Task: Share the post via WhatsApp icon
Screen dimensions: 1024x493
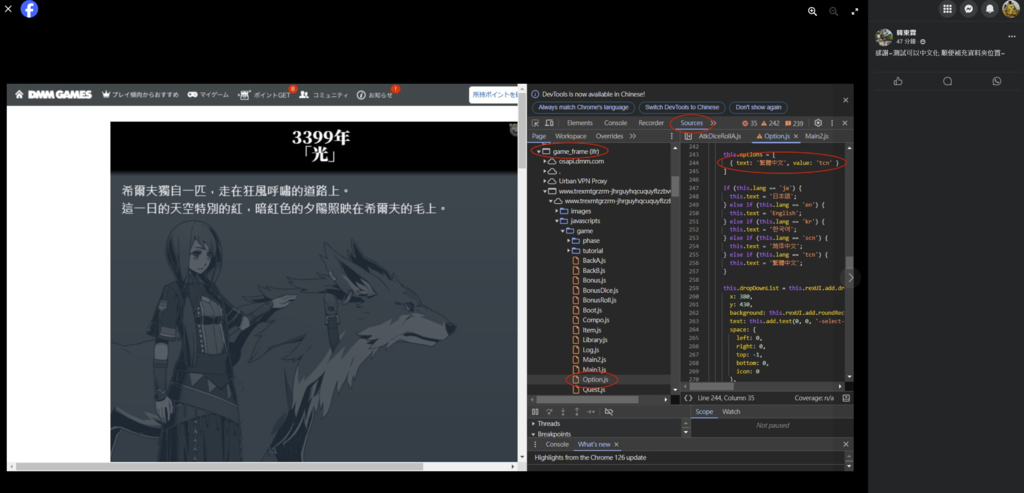Action: click(x=997, y=81)
